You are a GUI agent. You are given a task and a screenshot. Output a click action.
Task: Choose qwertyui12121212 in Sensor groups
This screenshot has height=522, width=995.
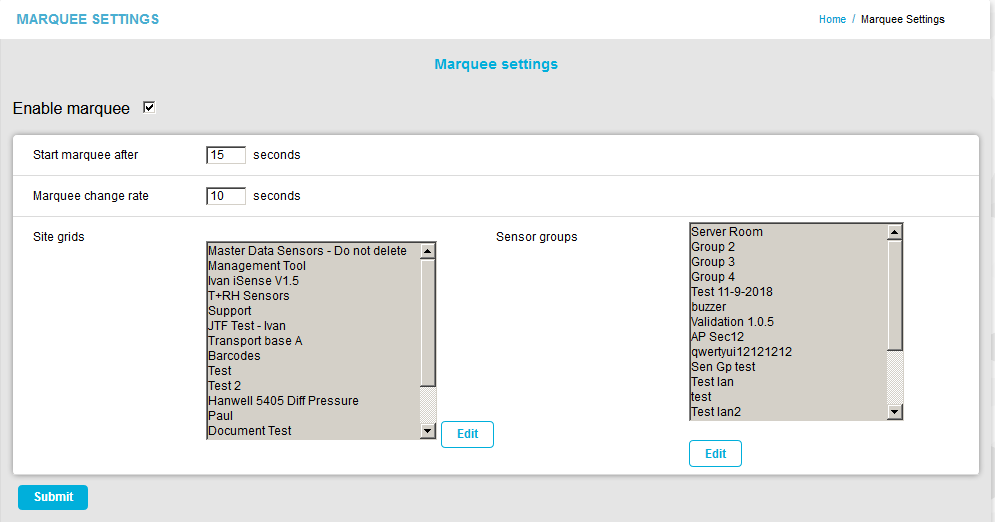click(741, 352)
